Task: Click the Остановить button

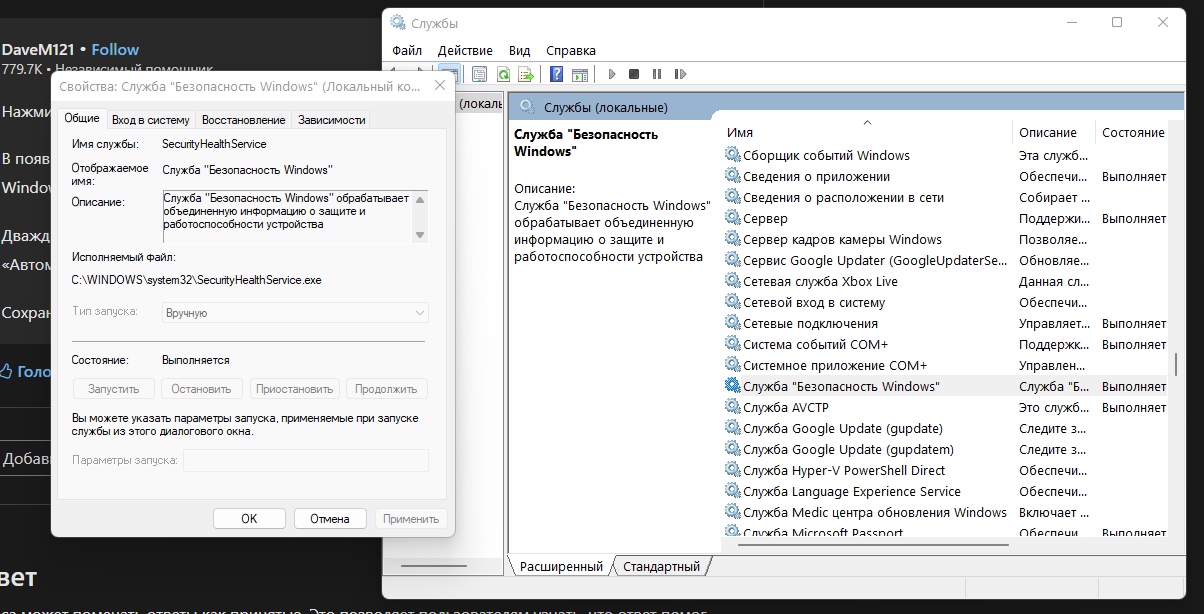Action: pos(201,388)
